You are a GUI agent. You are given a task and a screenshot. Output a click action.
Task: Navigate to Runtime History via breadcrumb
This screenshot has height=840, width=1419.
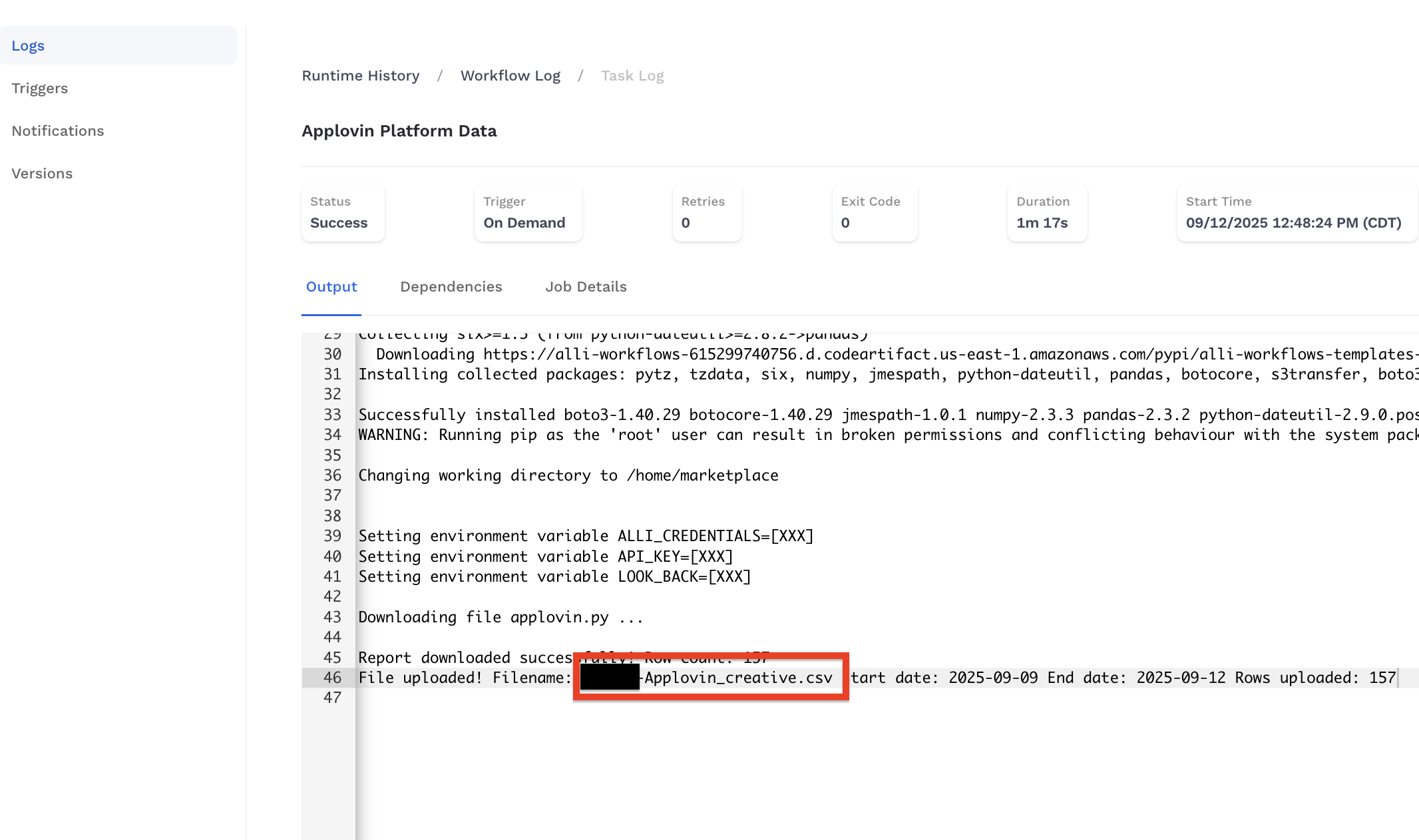click(x=361, y=75)
